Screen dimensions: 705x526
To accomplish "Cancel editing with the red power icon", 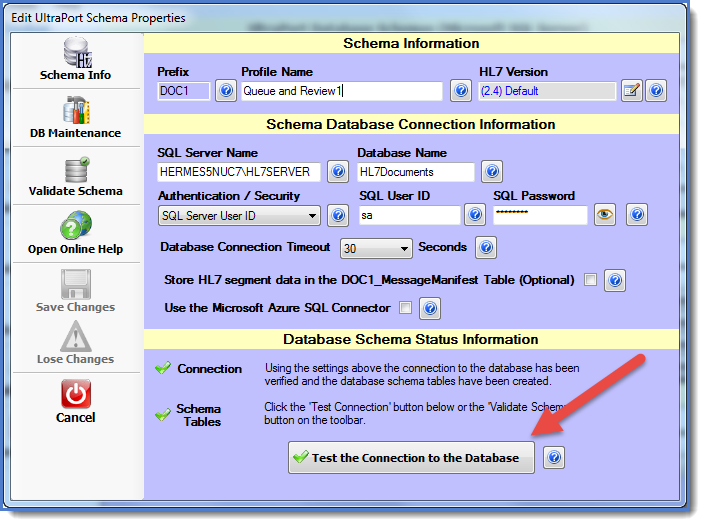I will click(76, 393).
